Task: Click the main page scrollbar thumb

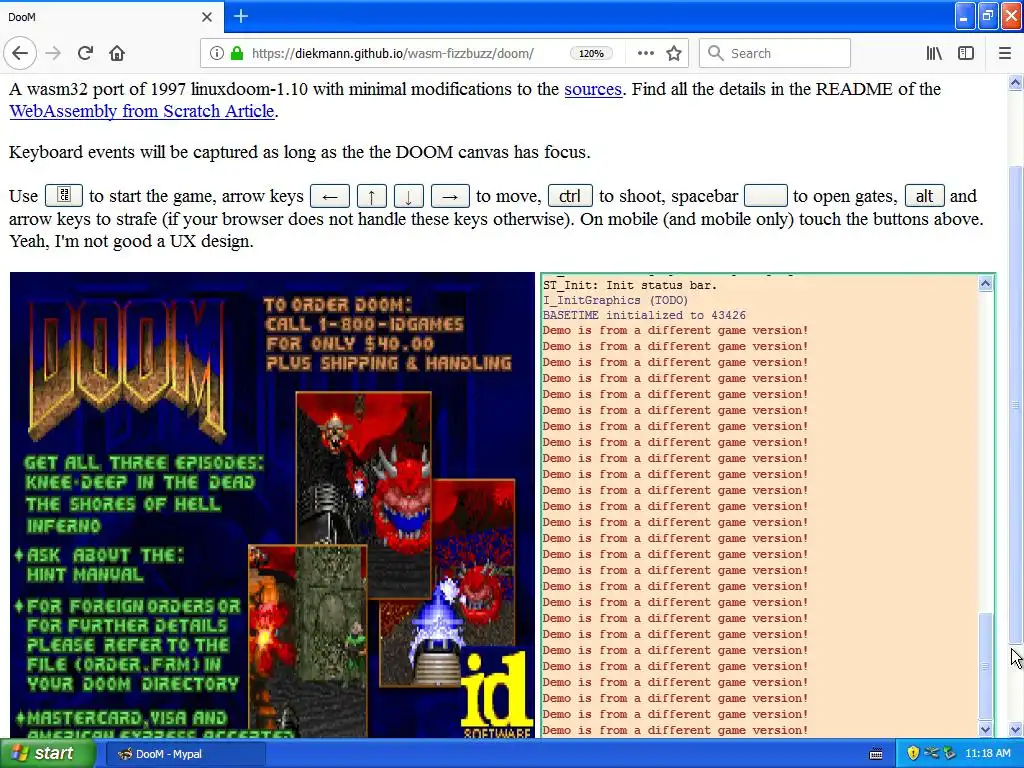Action: click(x=1016, y=405)
